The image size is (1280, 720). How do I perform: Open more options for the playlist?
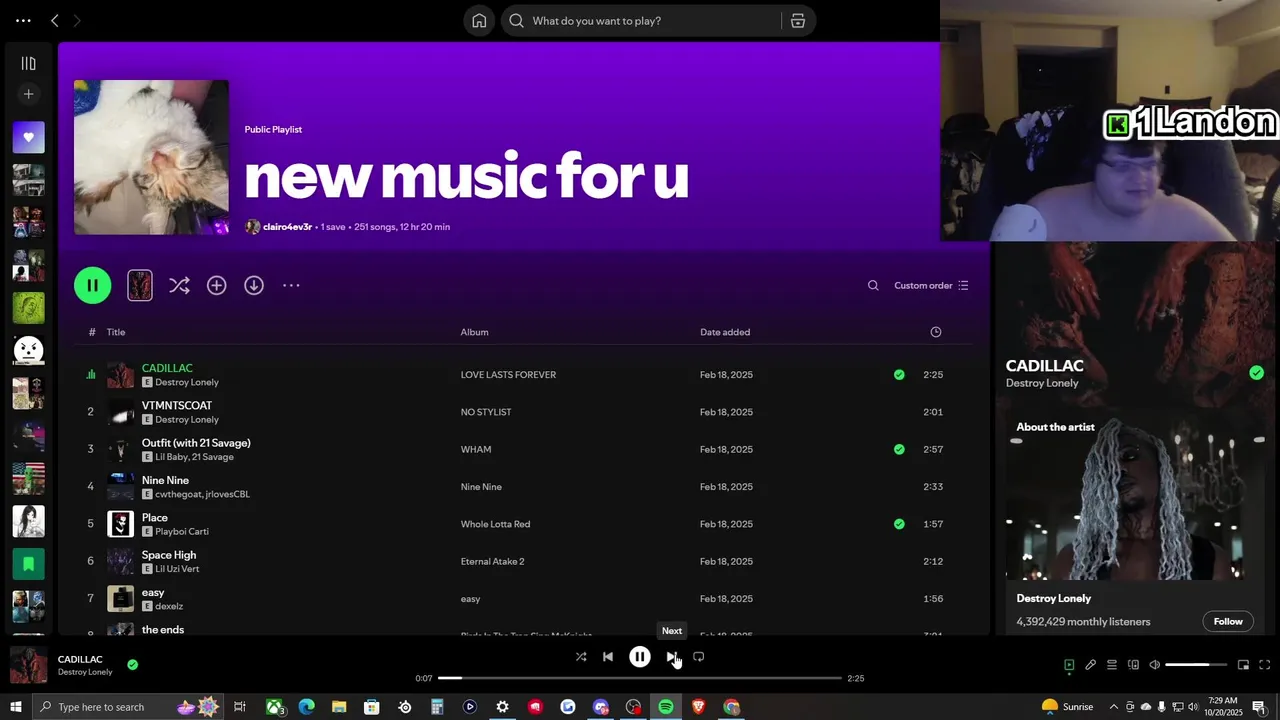[291, 285]
